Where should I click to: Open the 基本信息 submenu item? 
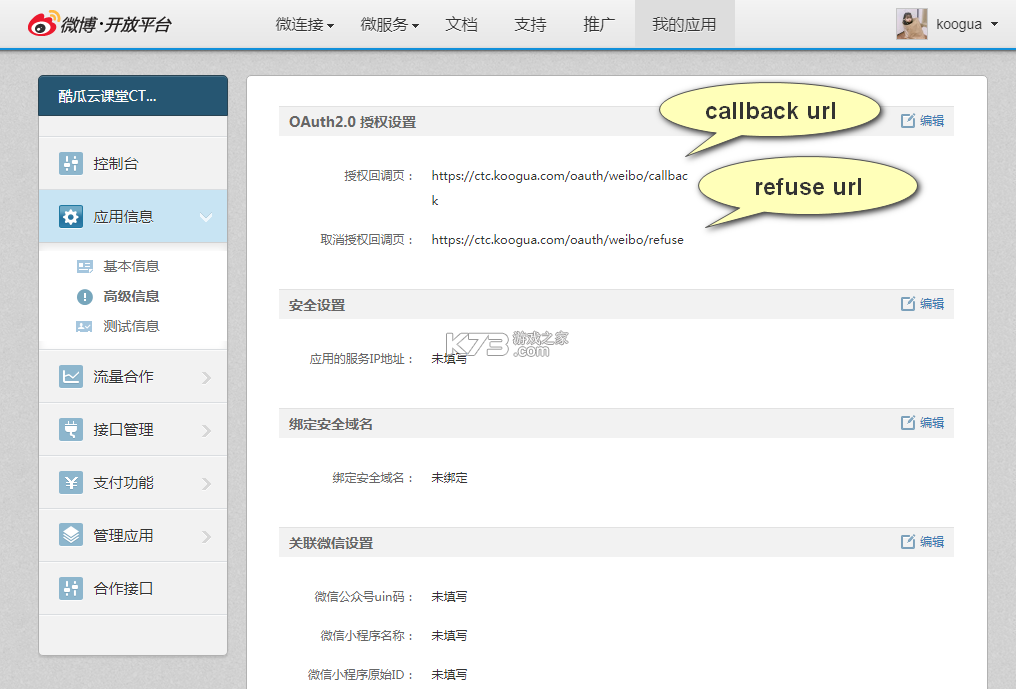click(x=131, y=266)
